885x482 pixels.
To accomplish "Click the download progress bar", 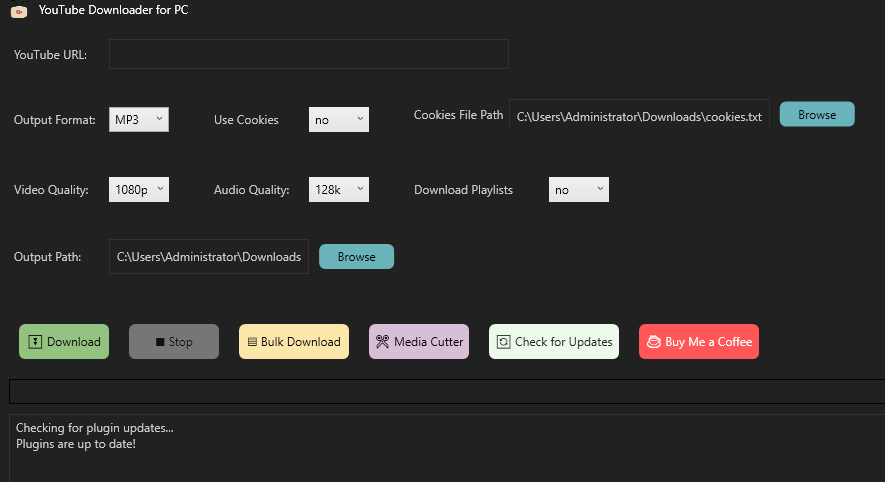I will tap(447, 392).
